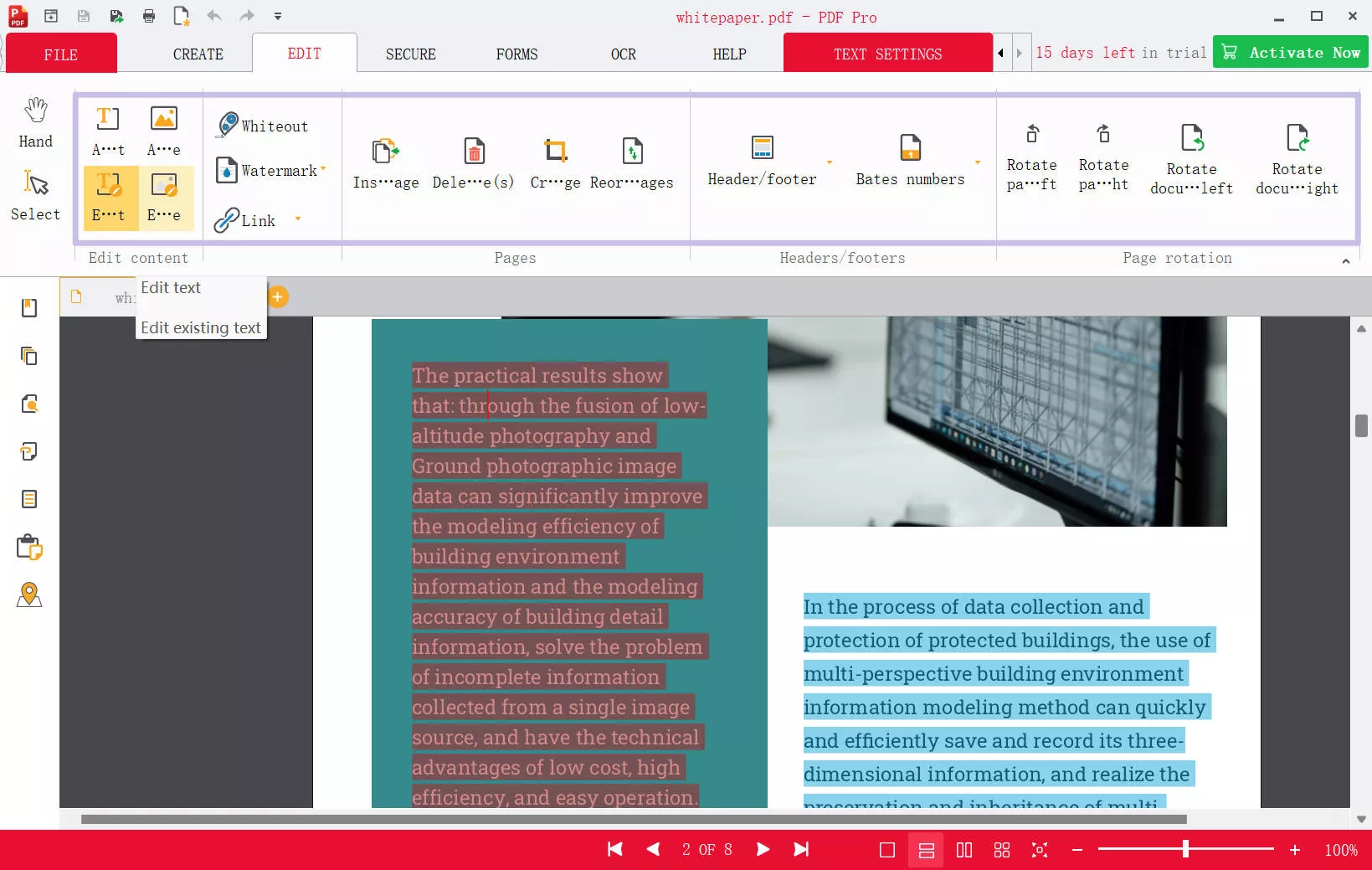Click the Whiteout tool
This screenshot has height=870, width=1372.
click(x=262, y=126)
